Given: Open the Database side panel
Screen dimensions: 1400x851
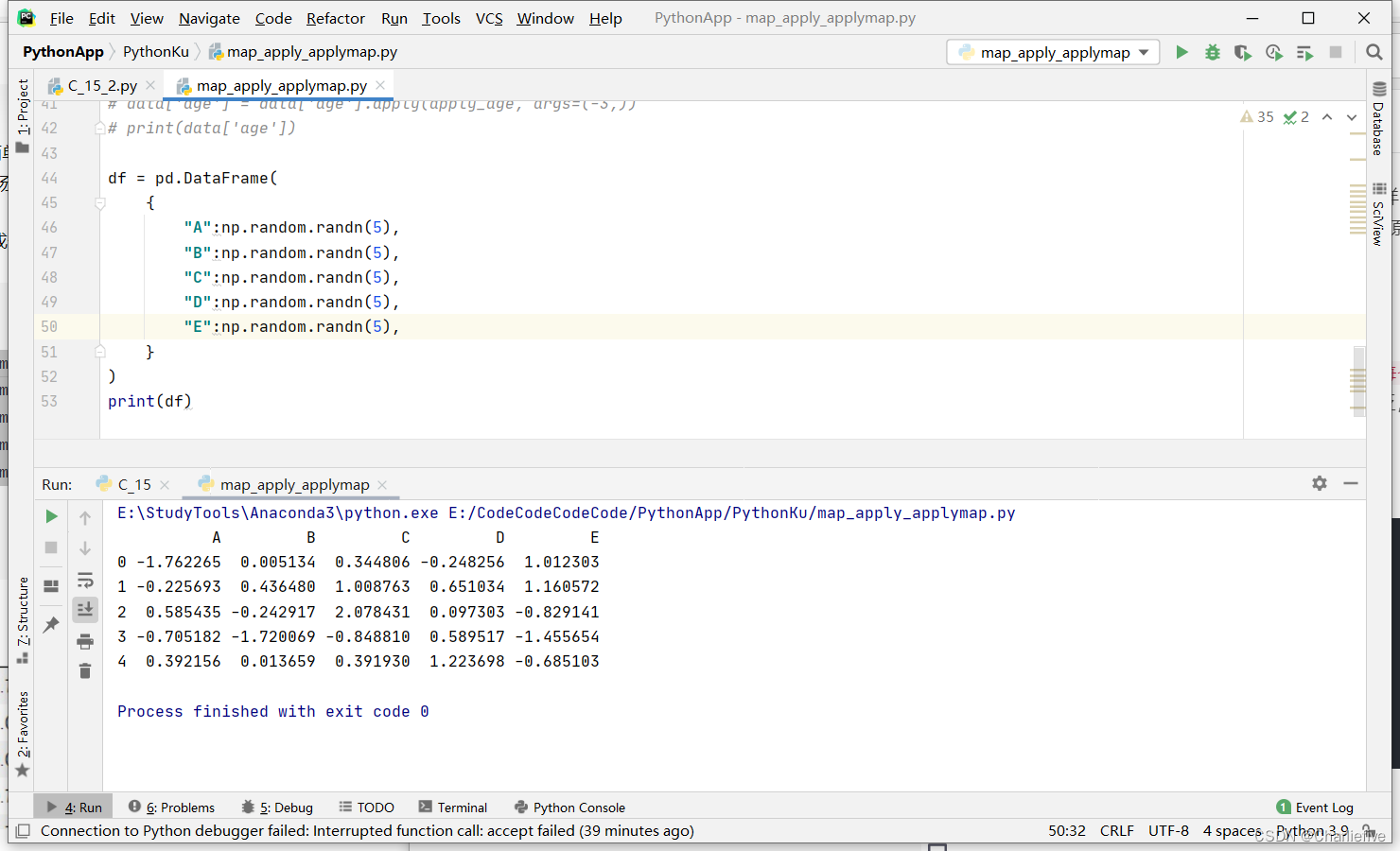Looking at the screenshot, I should [1378, 119].
